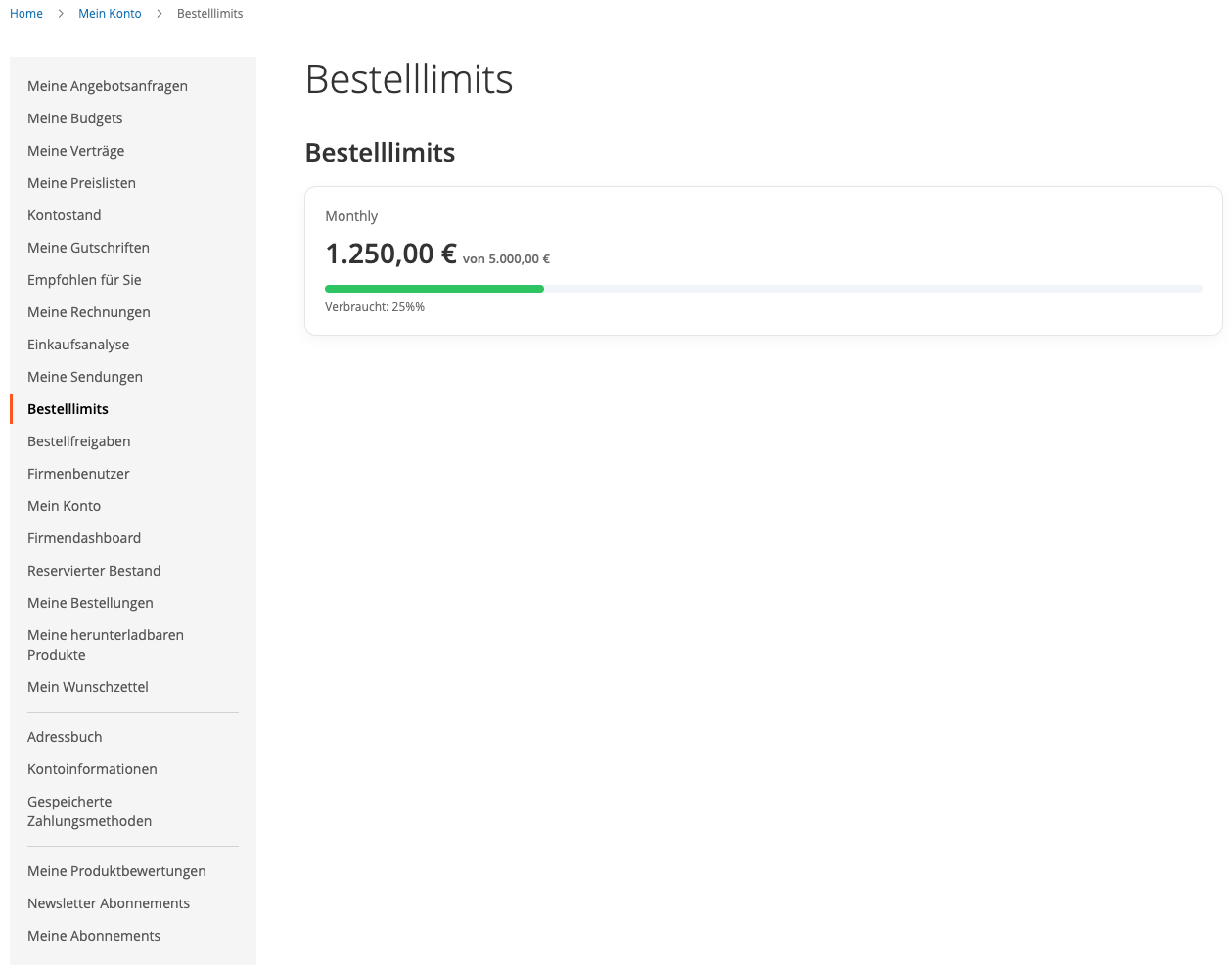Open Meine Verträge page
Viewport: 1232px width, 970px height.
(x=76, y=151)
